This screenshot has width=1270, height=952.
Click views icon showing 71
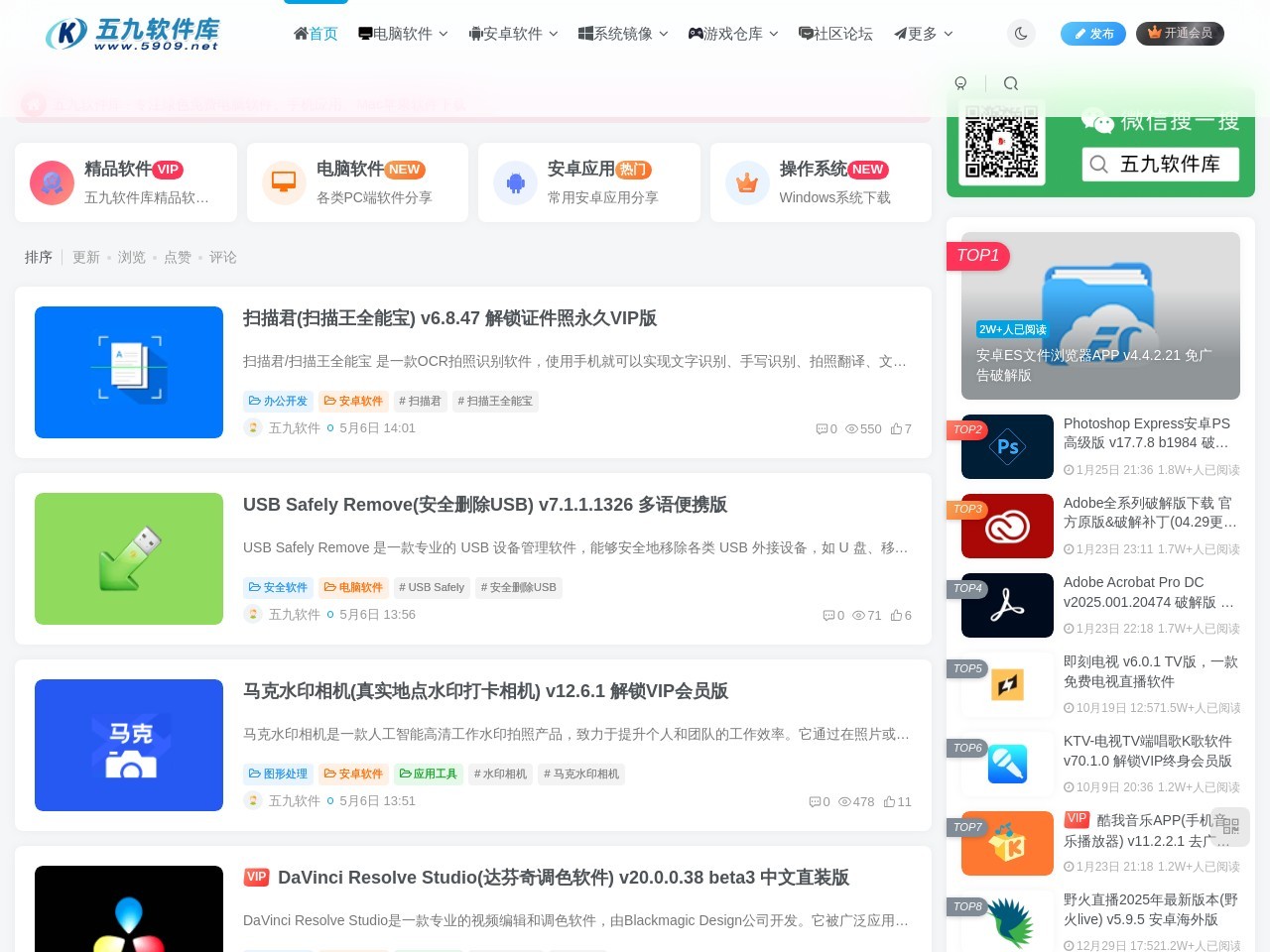(858, 615)
